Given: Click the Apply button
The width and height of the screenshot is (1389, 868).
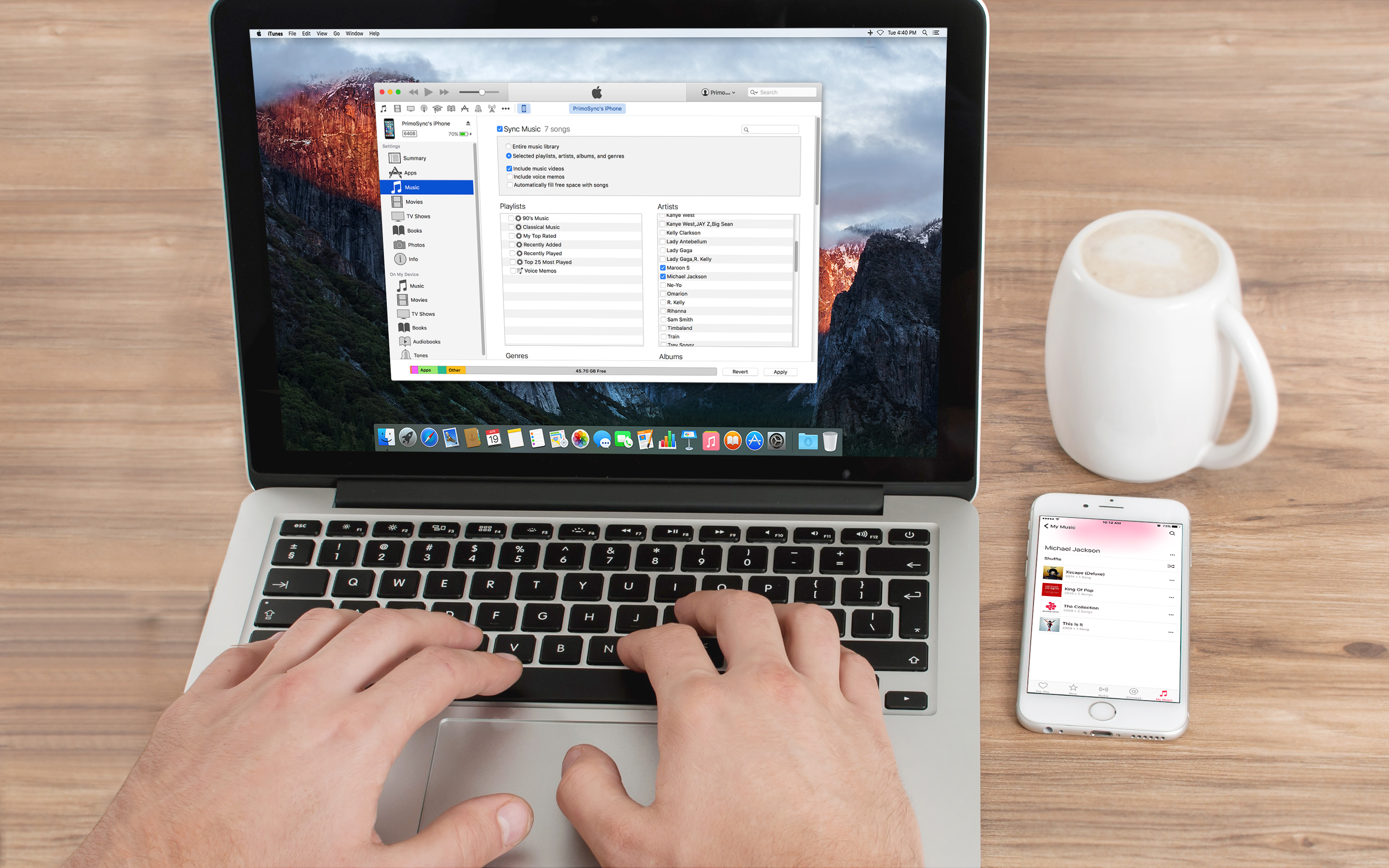Looking at the screenshot, I should click(782, 371).
